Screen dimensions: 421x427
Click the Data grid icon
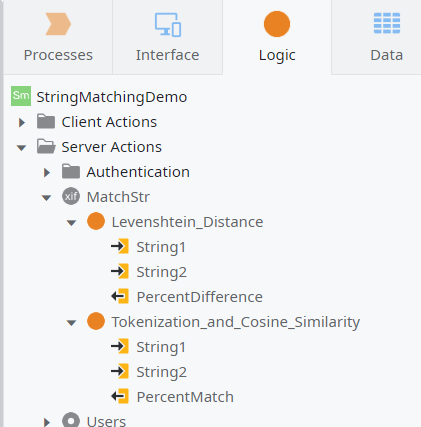[387, 23]
